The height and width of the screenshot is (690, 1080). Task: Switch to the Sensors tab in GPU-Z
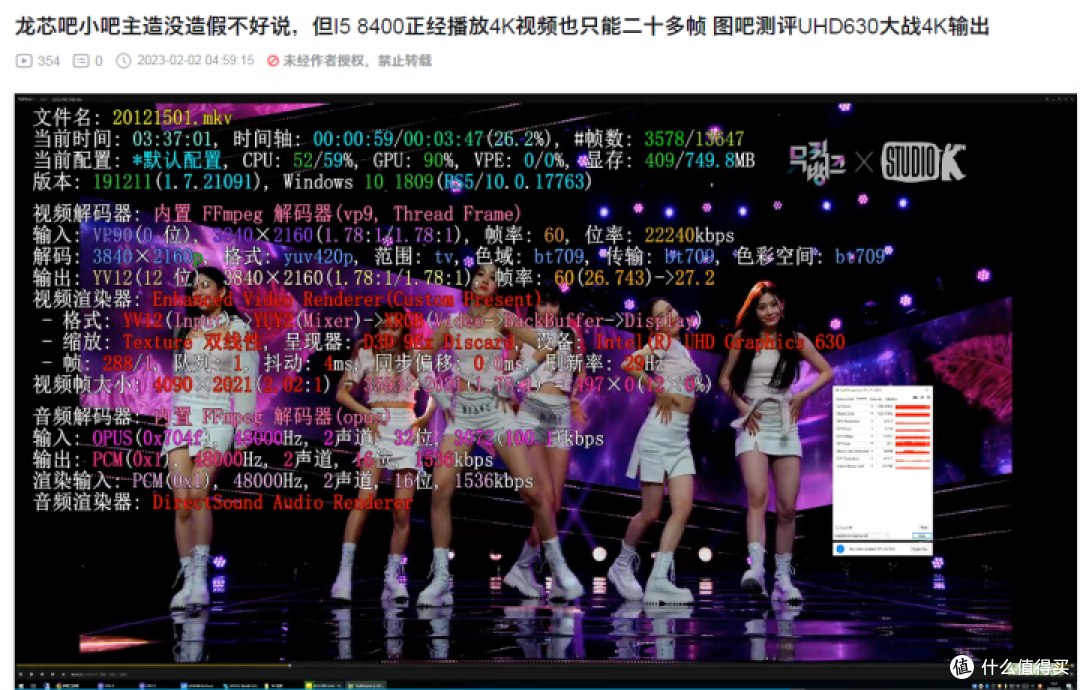pyautogui.click(x=862, y=399)
